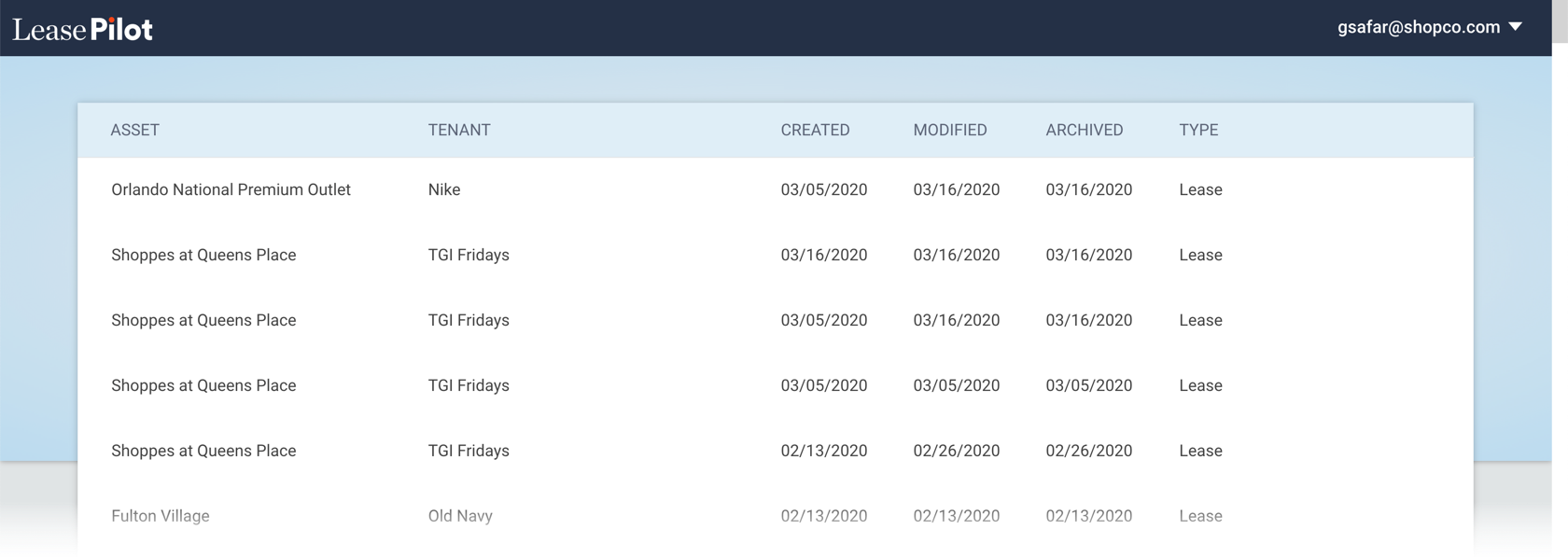Open the gsafar@shopco.com user menu
Screen dimensions: 1568x557
click(1418, 27)
